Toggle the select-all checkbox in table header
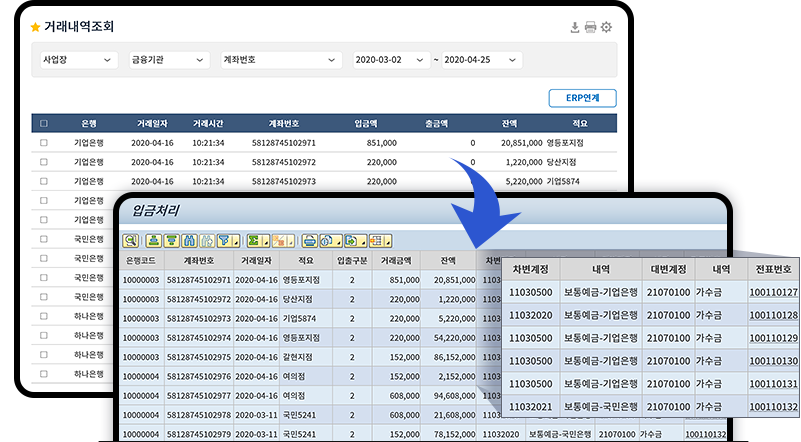Screen dimensions: 801x442 point(43,124)
